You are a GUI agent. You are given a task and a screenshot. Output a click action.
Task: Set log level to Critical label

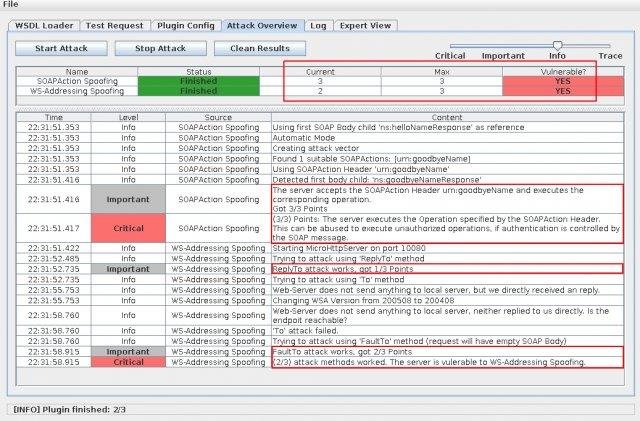tap(450, 56)
